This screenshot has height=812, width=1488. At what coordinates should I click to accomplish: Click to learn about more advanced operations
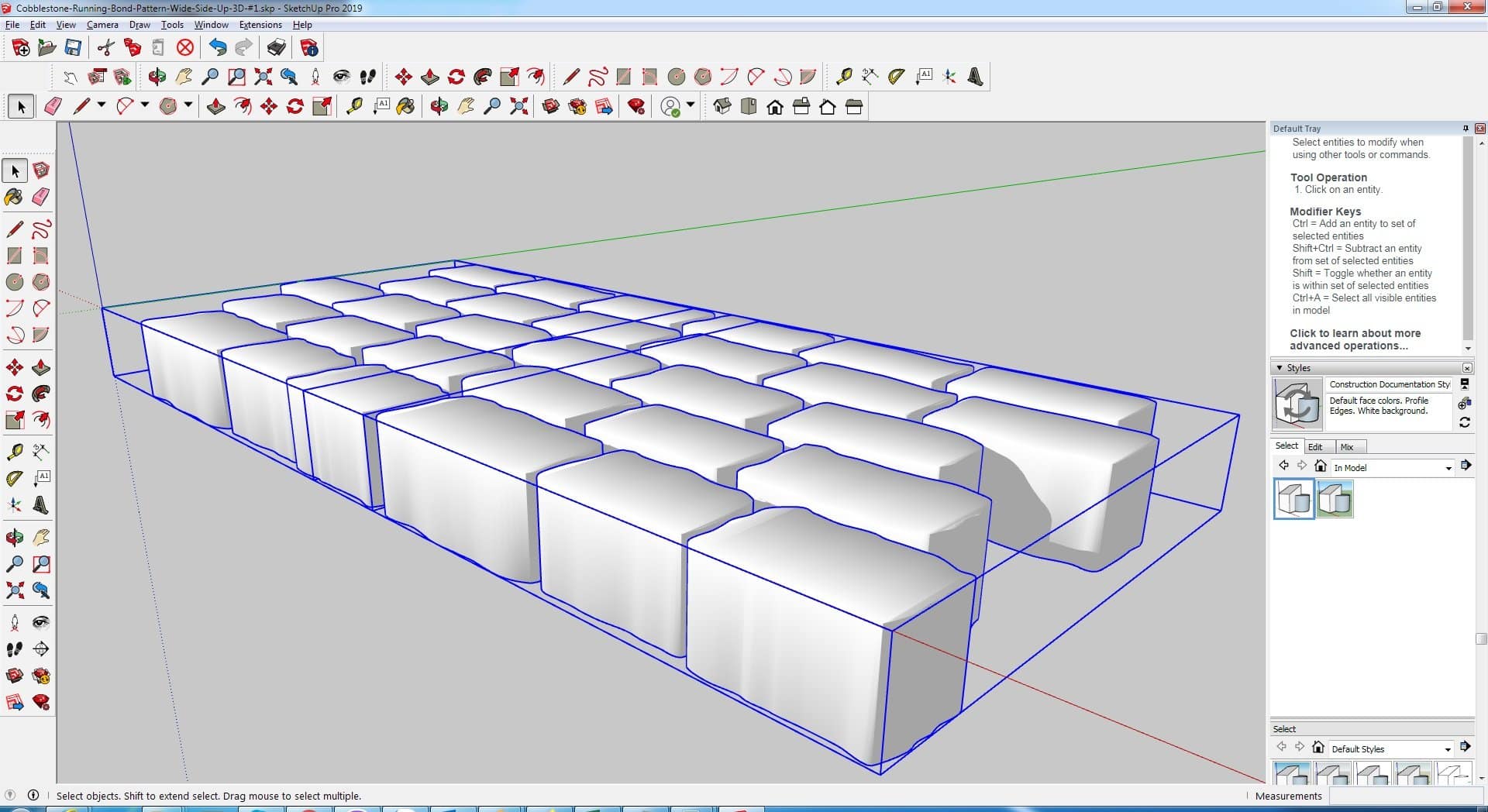pyautogui.click(x=1355, y=339)
